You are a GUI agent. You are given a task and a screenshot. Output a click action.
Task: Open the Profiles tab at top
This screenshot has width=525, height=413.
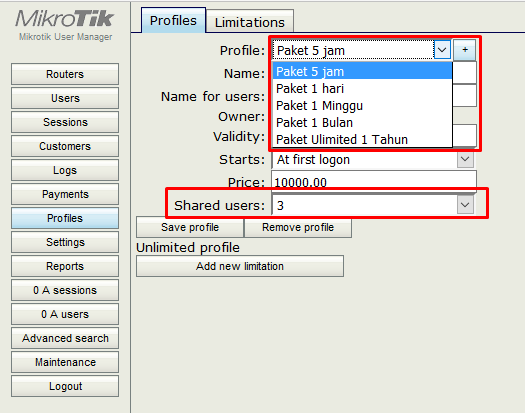click(x=173, y=20)
